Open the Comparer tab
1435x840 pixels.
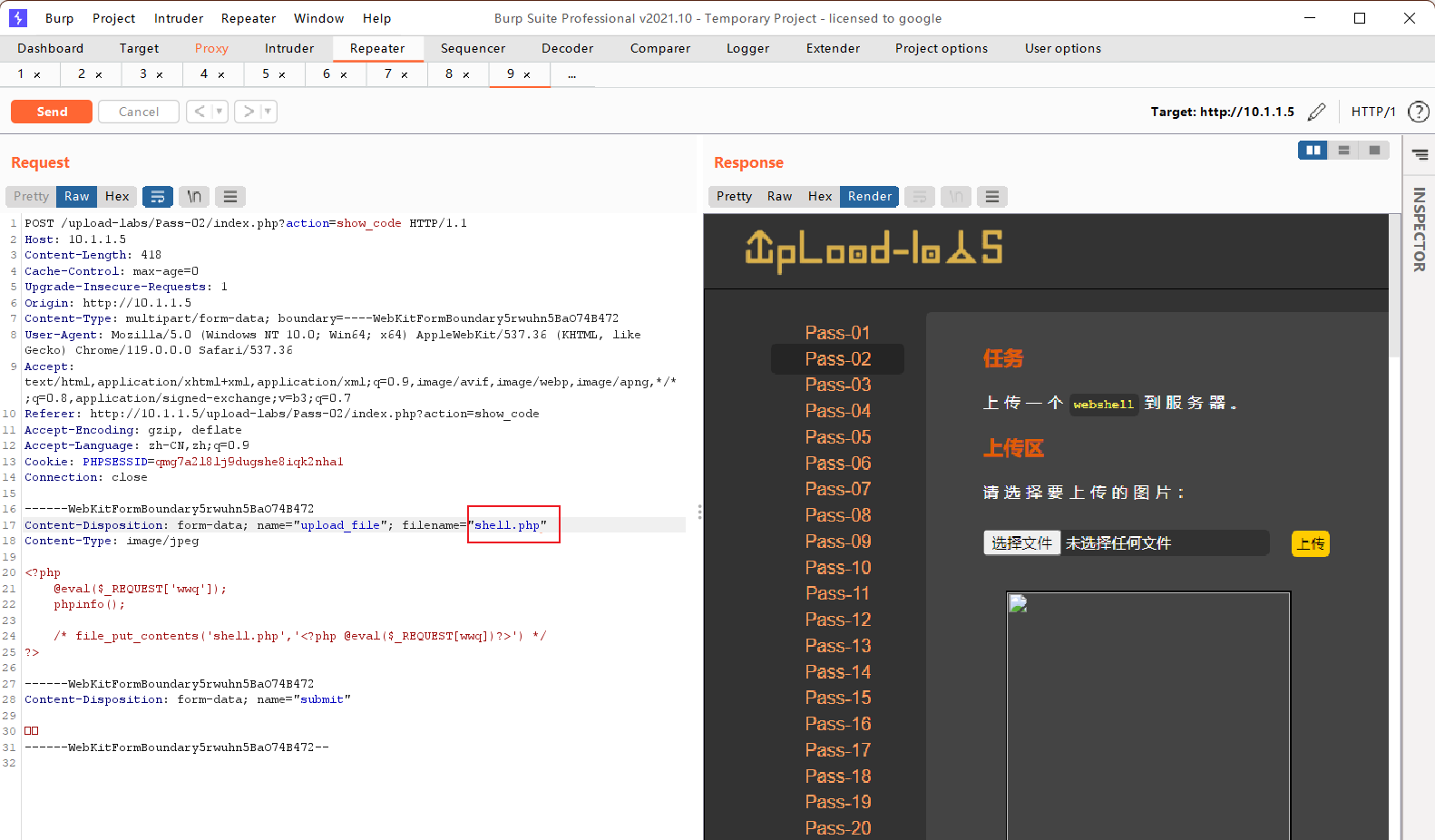[660, 49]
